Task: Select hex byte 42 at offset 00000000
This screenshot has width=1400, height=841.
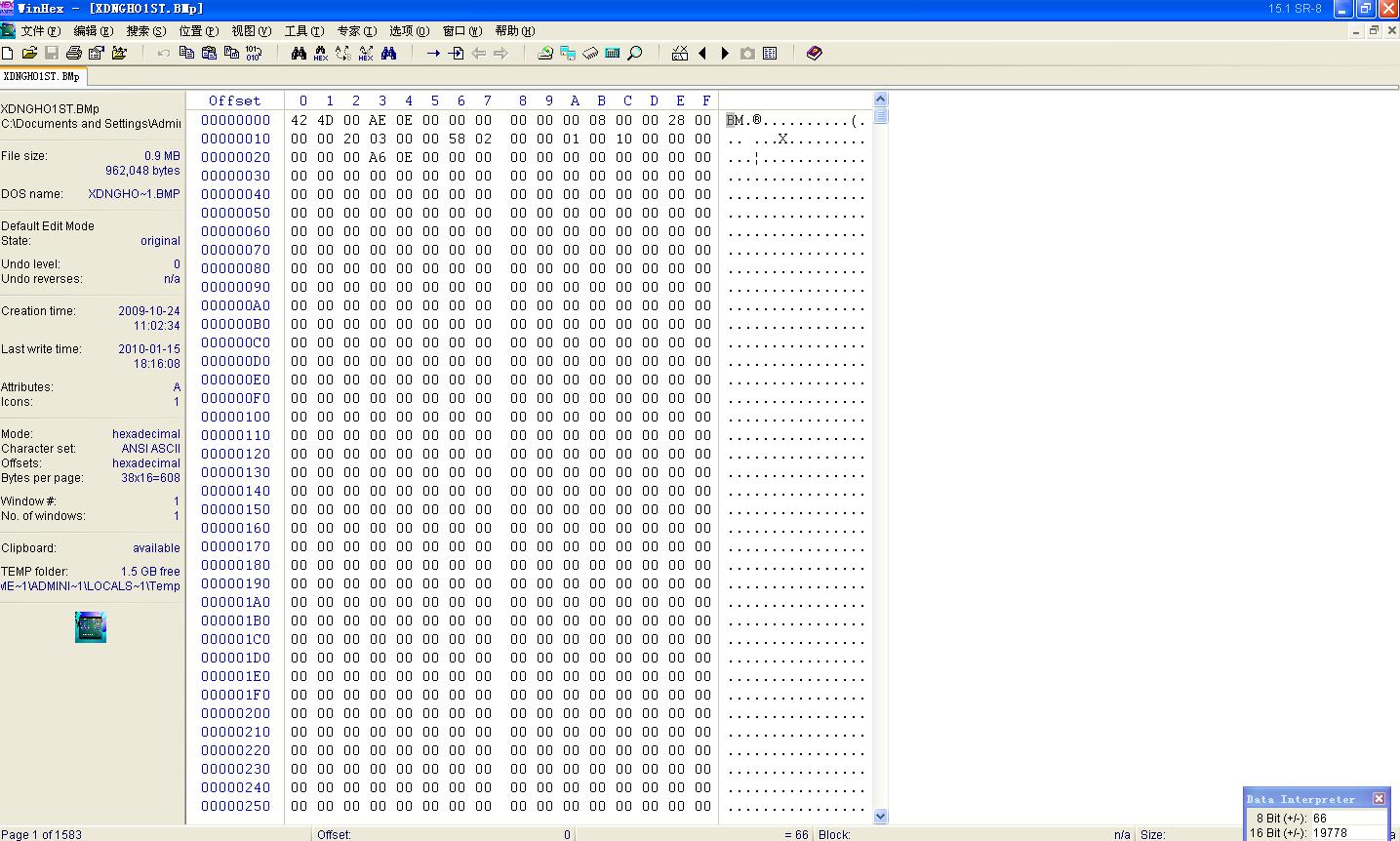Action: point(299,120)
